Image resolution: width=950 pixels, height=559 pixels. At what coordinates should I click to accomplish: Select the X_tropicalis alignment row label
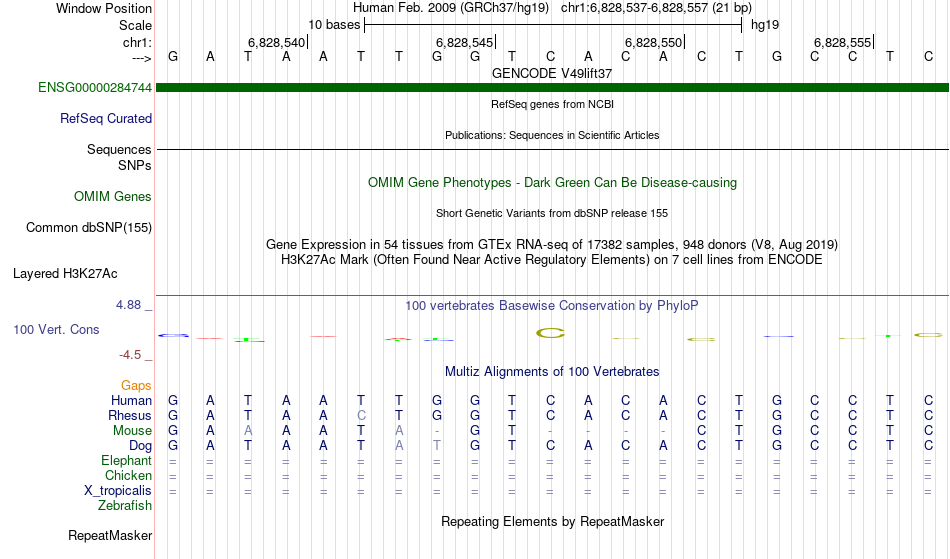(118, 491)
